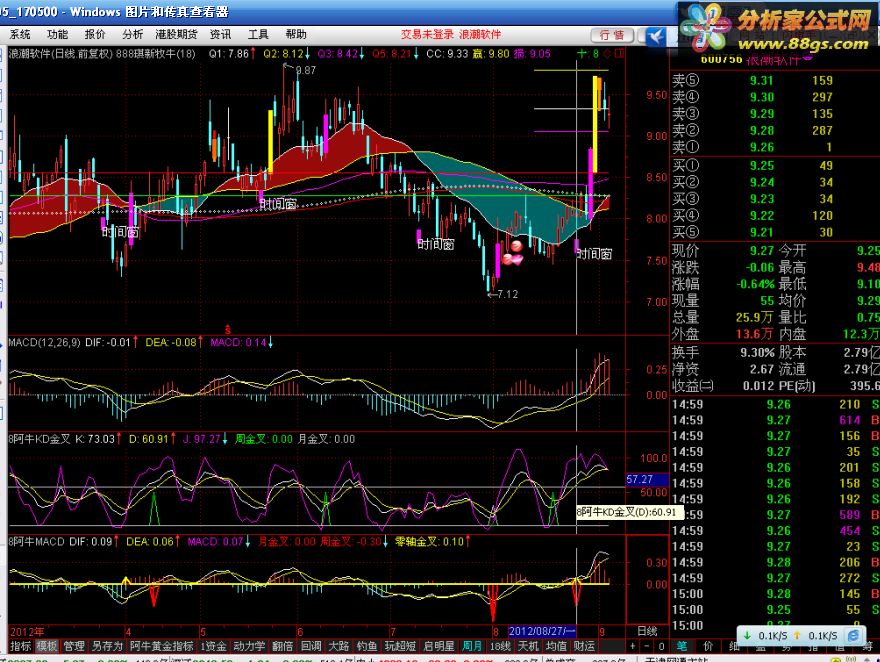Click the 交易未登录 浪潮软件 status link

[451, 35]
